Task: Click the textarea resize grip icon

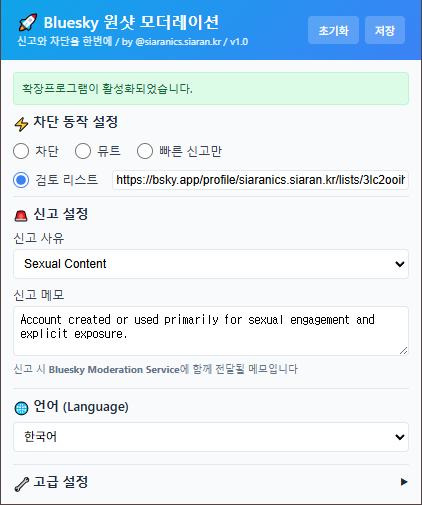Action: [x=403, y=350]
